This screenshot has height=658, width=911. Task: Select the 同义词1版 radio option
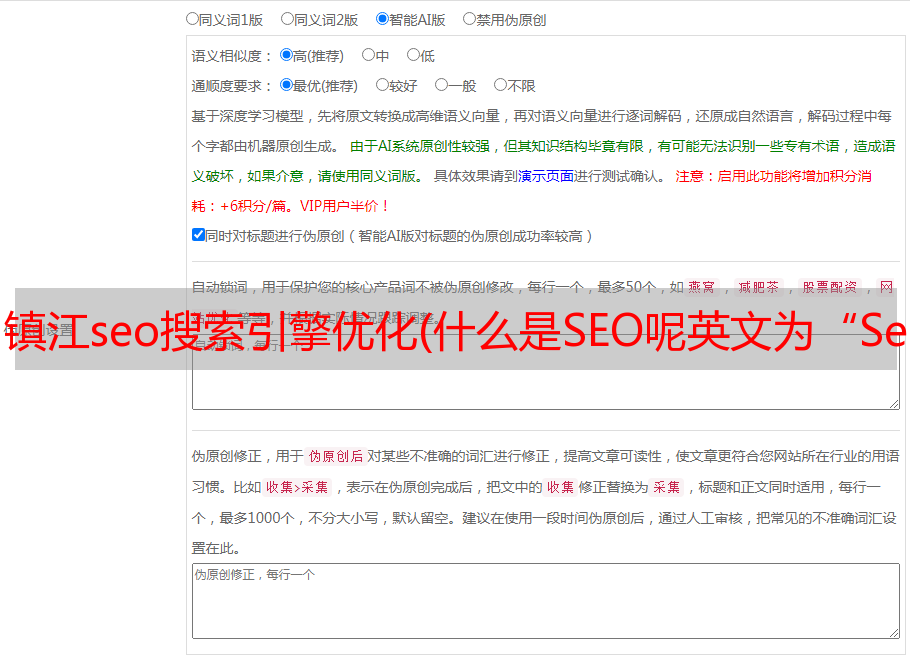[x=192, y=19]
